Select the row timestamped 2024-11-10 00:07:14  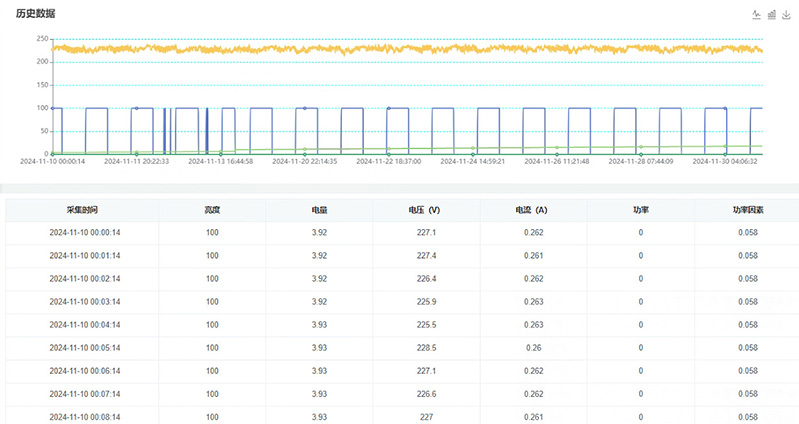pyautogui.click(x=85, y=394)
